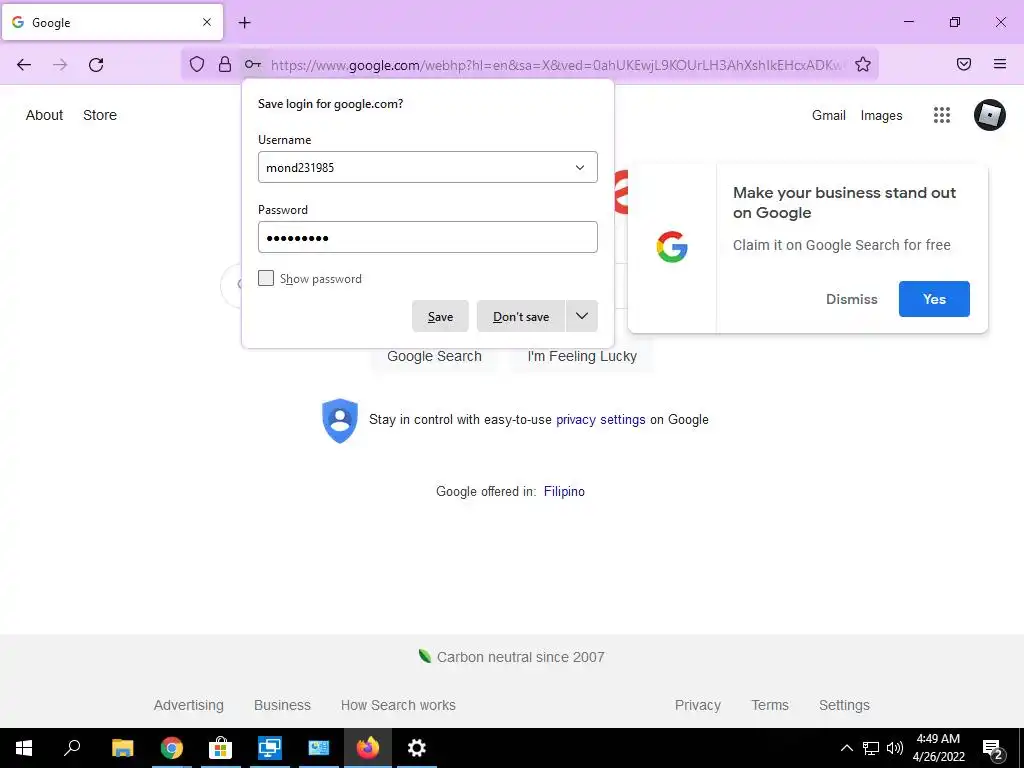Open the remote desktop taskbar icon
Viewport: 1024px width, 768px height.
click(269, 748)
